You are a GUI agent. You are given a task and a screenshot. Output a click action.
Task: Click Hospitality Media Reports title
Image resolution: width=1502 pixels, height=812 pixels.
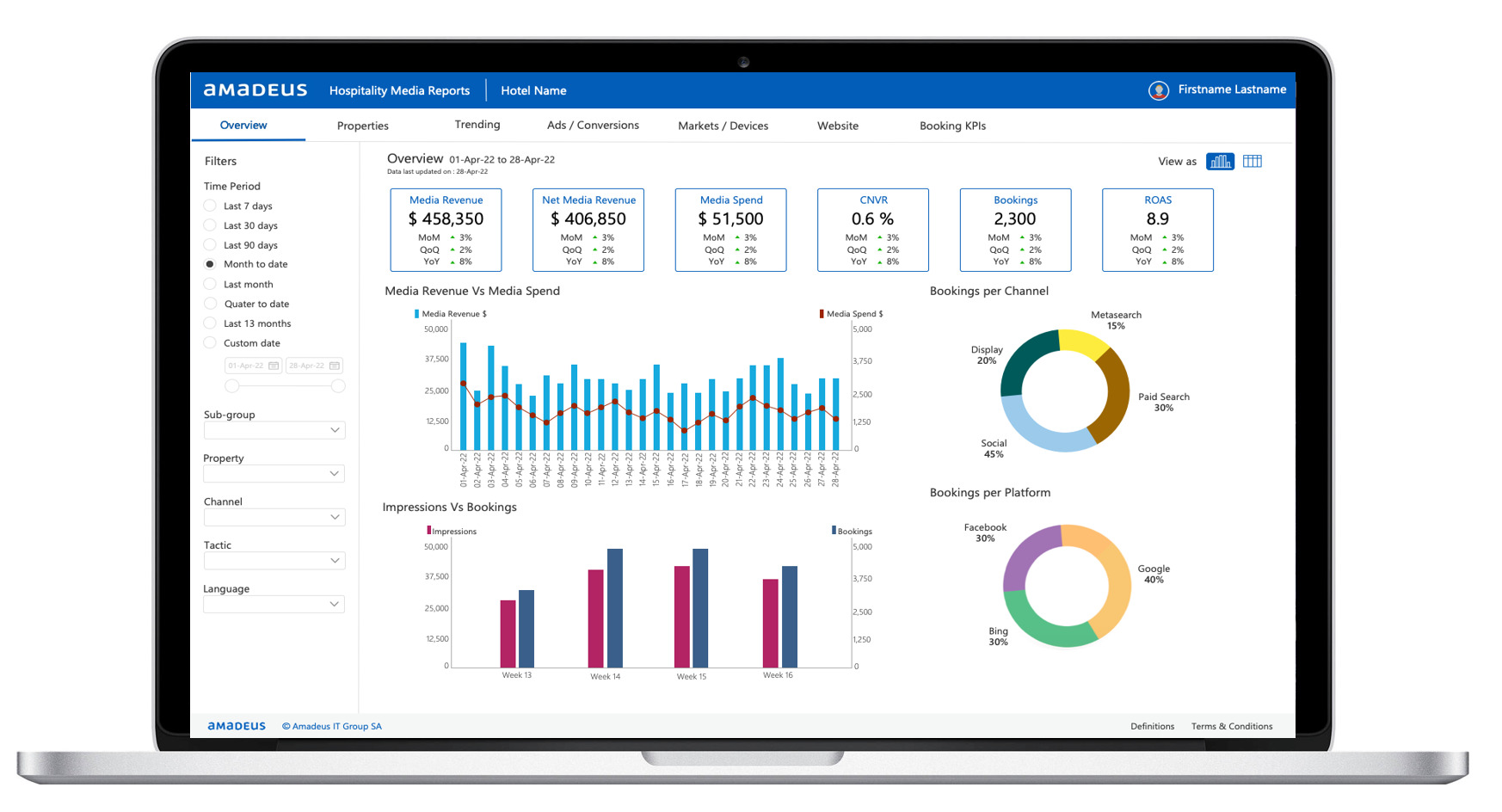(399, 90)
